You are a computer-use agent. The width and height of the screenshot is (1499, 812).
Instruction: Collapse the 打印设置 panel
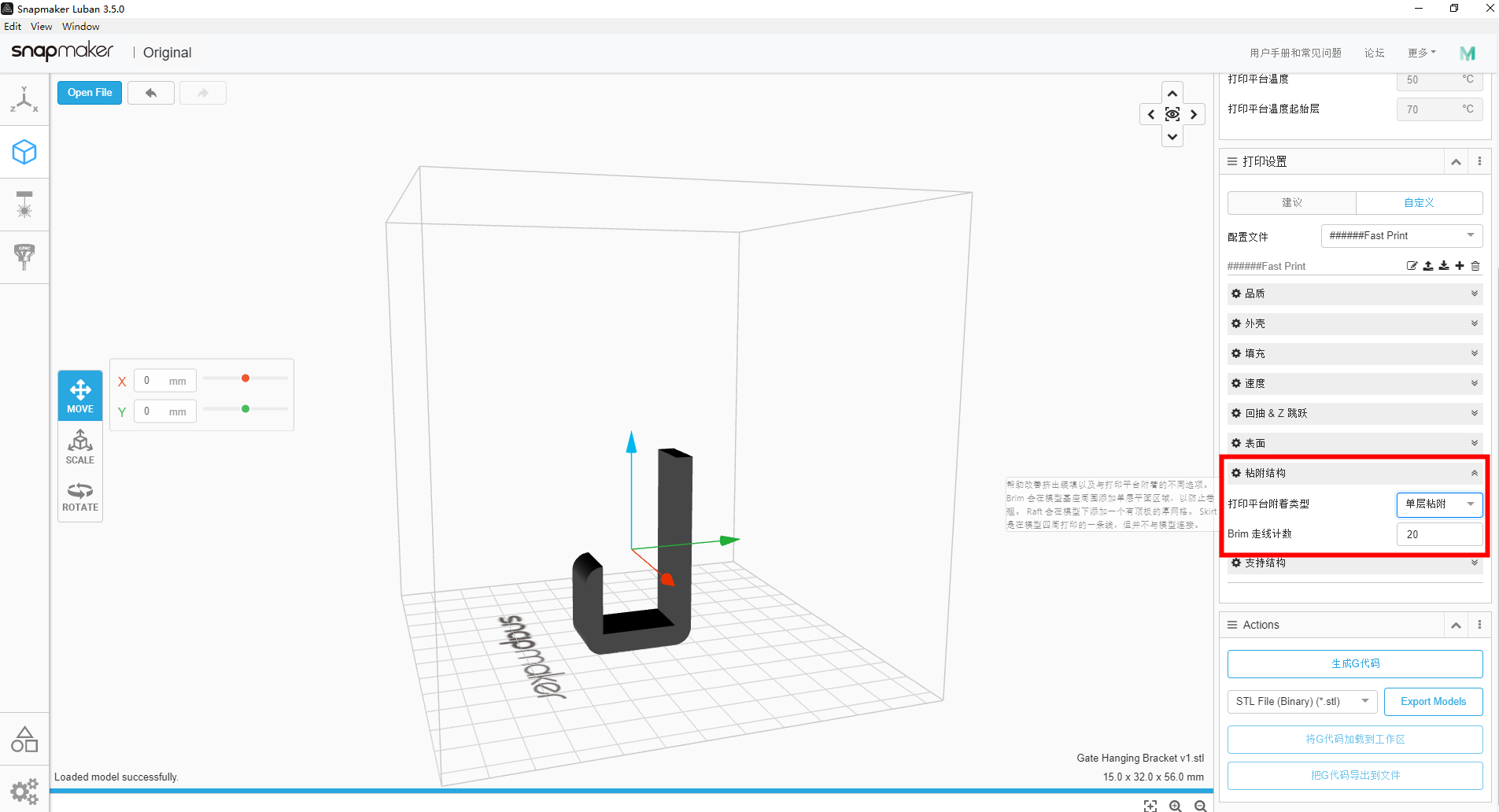click(1456, 162)
